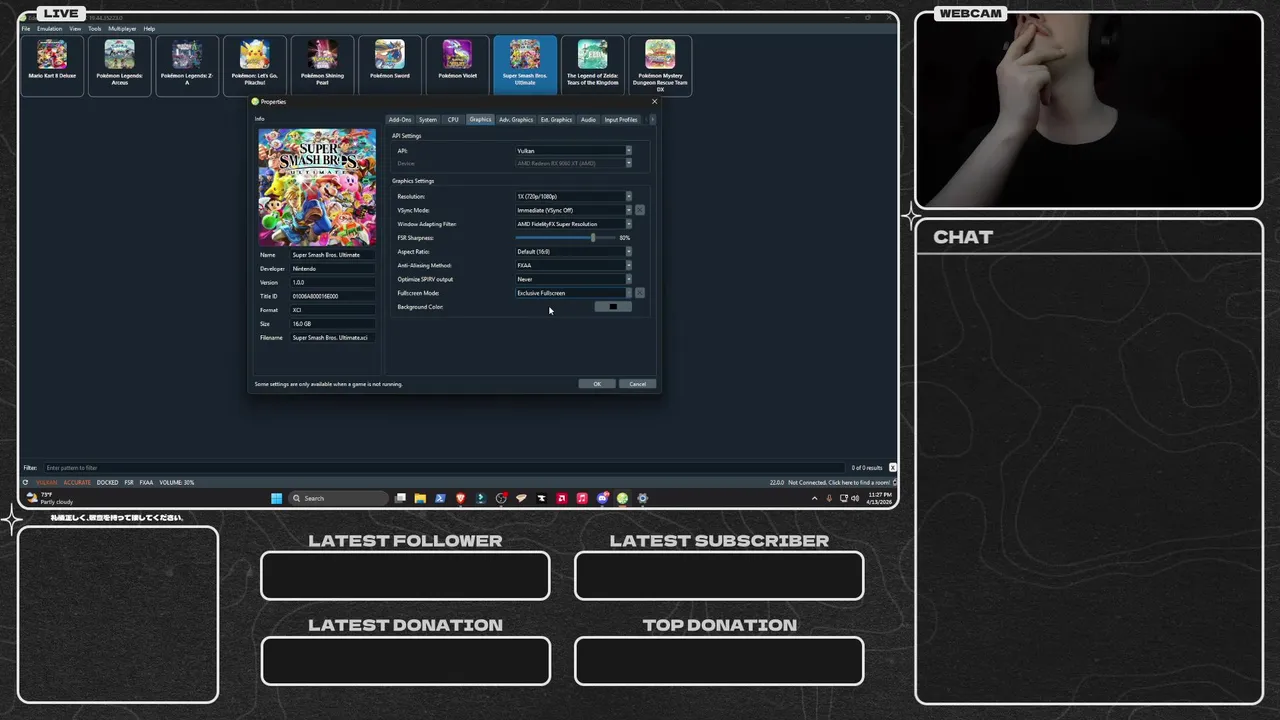The height and width of the screenshot is (720, 1280).
Task: Open the Help menu
Action: point(149,29)
